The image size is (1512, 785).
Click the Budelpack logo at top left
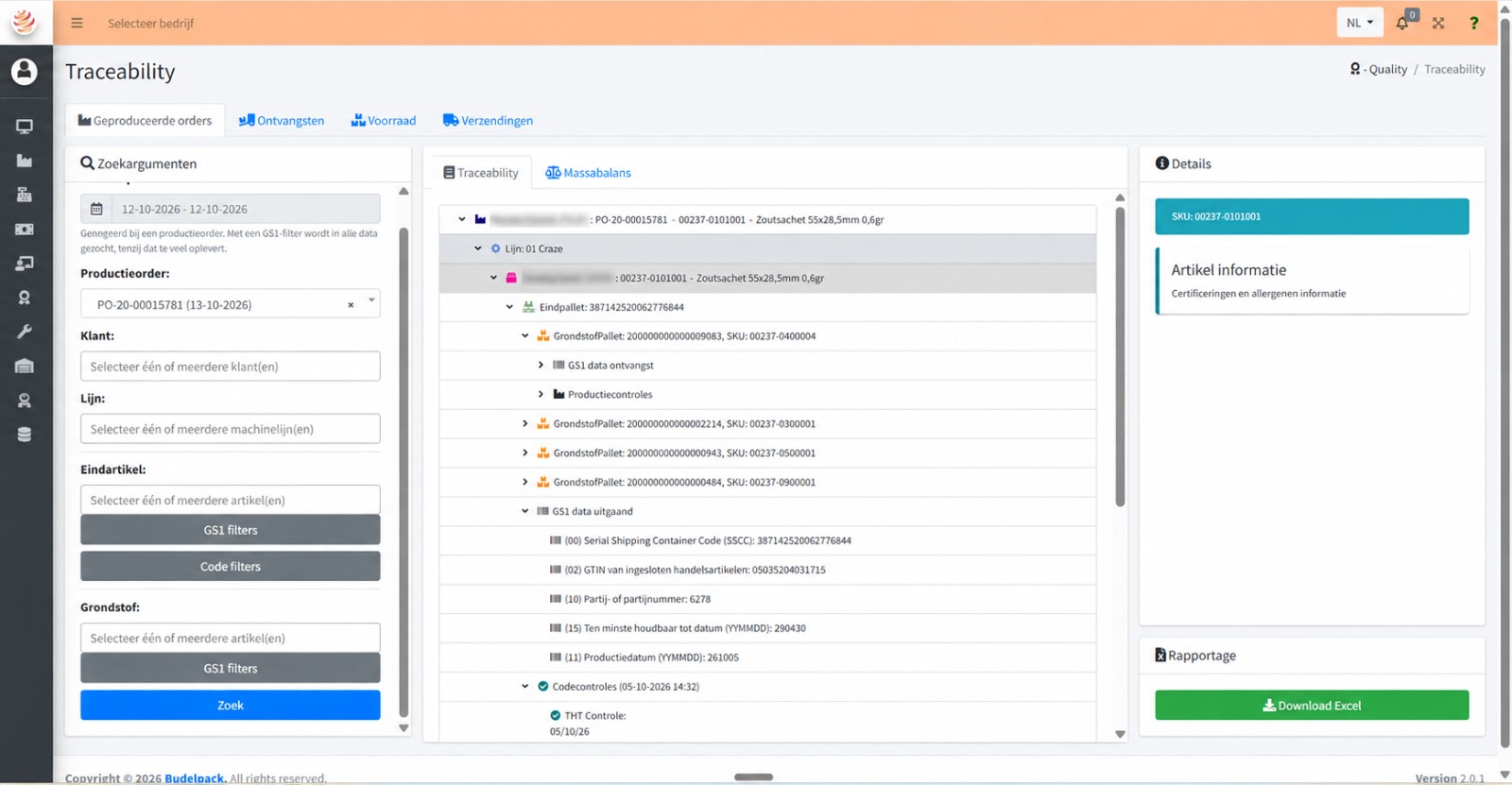click(x=25, y=22)
